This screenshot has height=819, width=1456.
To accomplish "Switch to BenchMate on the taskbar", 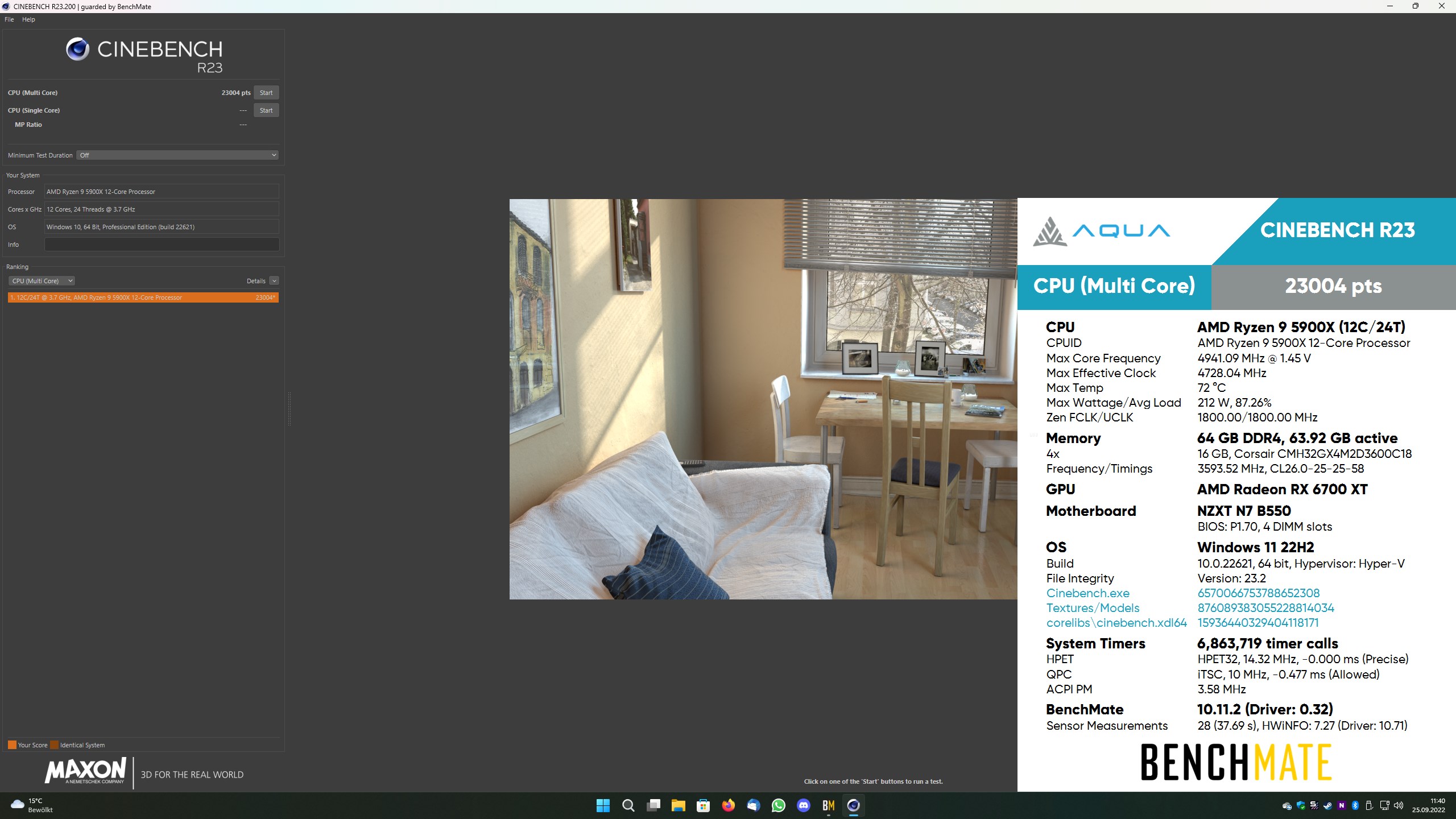I will (x=828, y=805).
